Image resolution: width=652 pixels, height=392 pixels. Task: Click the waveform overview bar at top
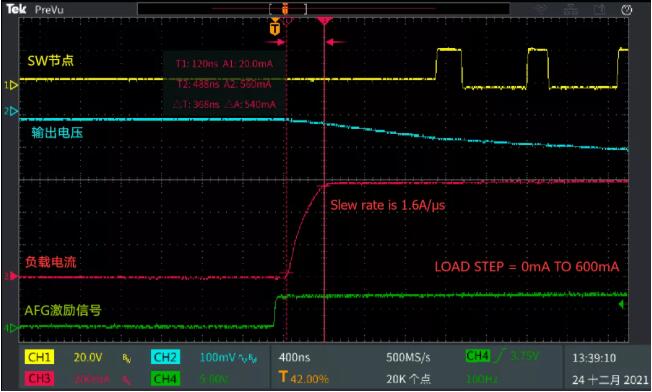323,9
